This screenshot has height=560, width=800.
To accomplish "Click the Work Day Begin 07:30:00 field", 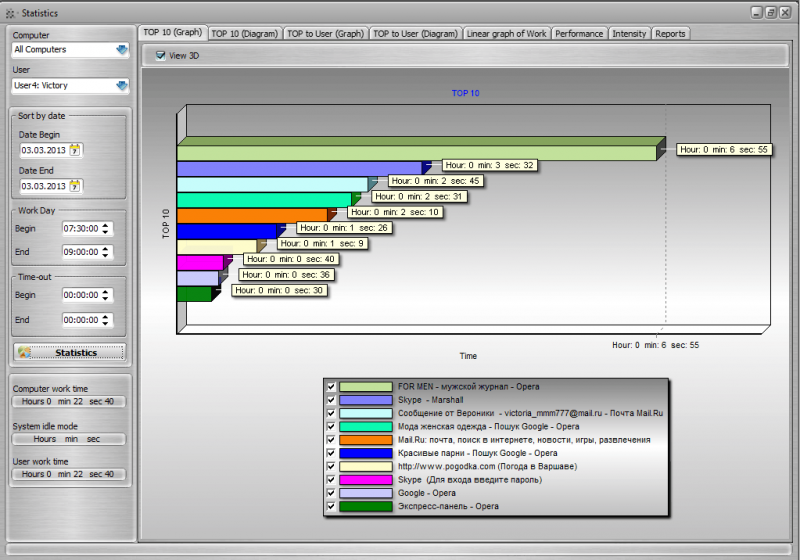I will [x=81, y=228].
